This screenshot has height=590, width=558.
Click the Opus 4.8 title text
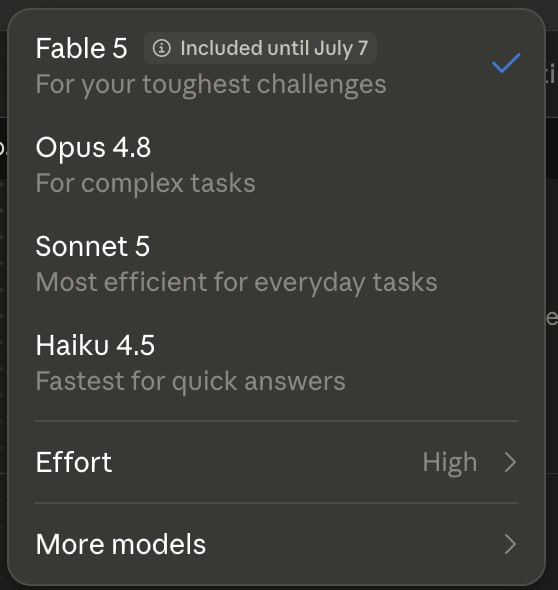(x=93, y=148)
